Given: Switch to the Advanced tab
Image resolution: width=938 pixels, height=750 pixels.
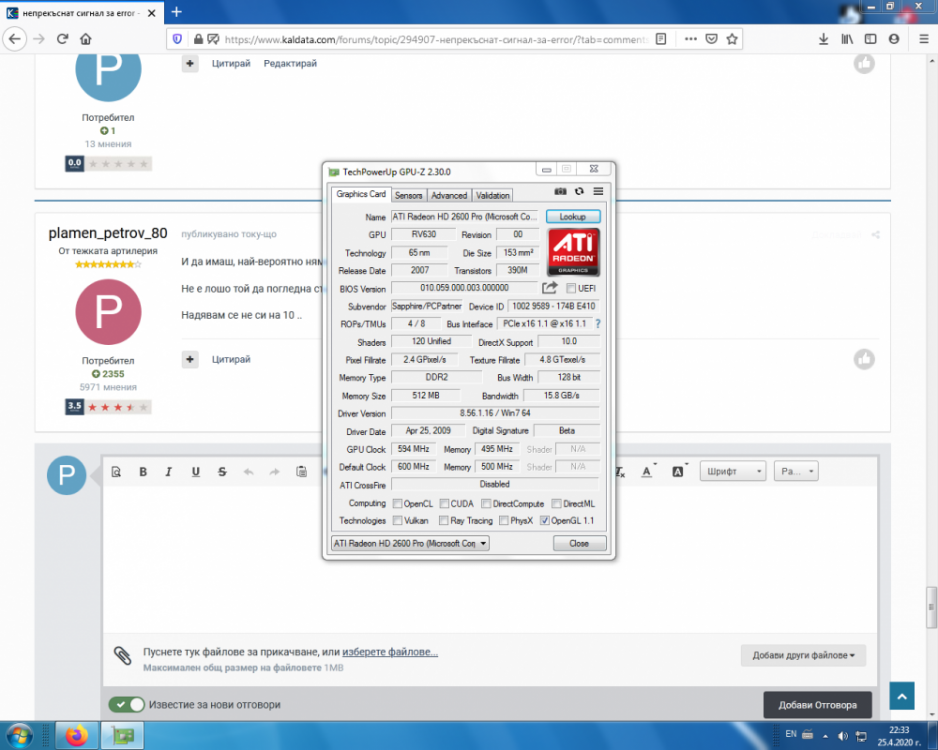Looking at the screenshot, I should point(449,196).
